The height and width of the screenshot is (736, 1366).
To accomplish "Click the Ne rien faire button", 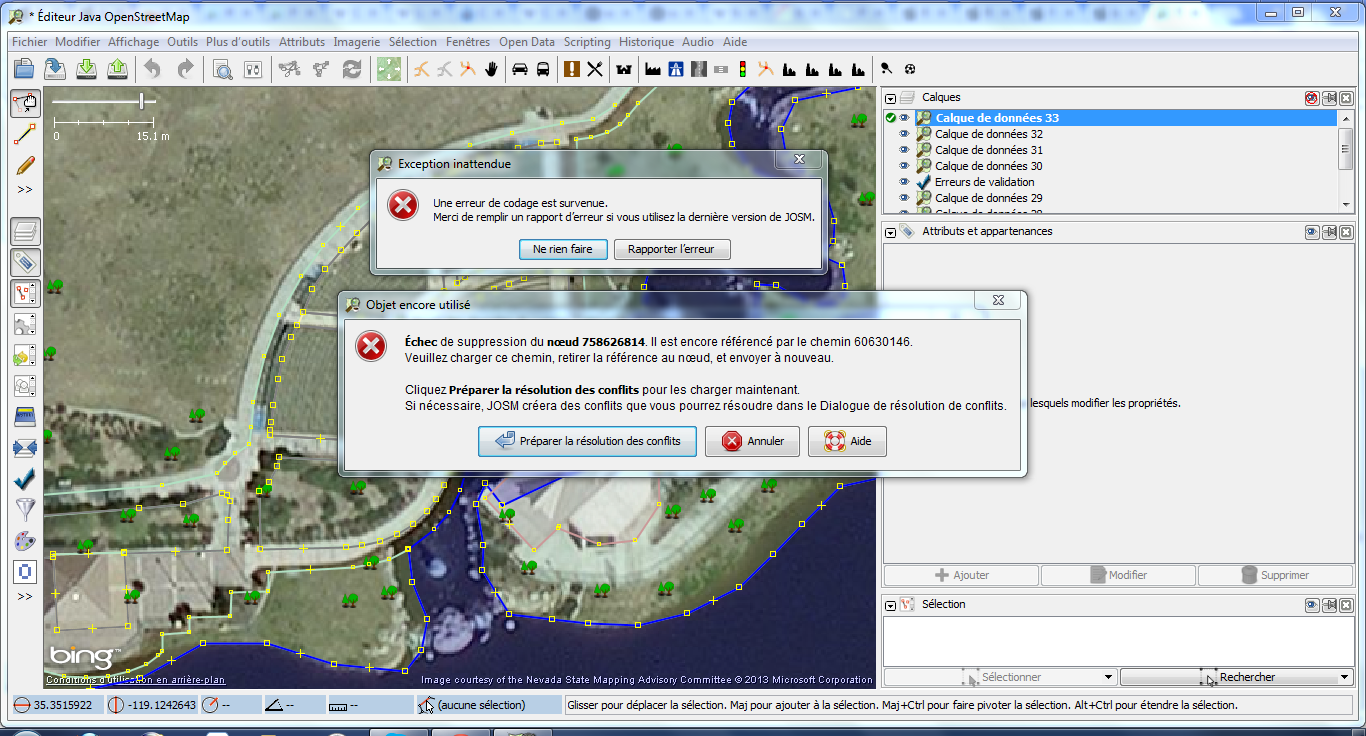I will 563,249.
